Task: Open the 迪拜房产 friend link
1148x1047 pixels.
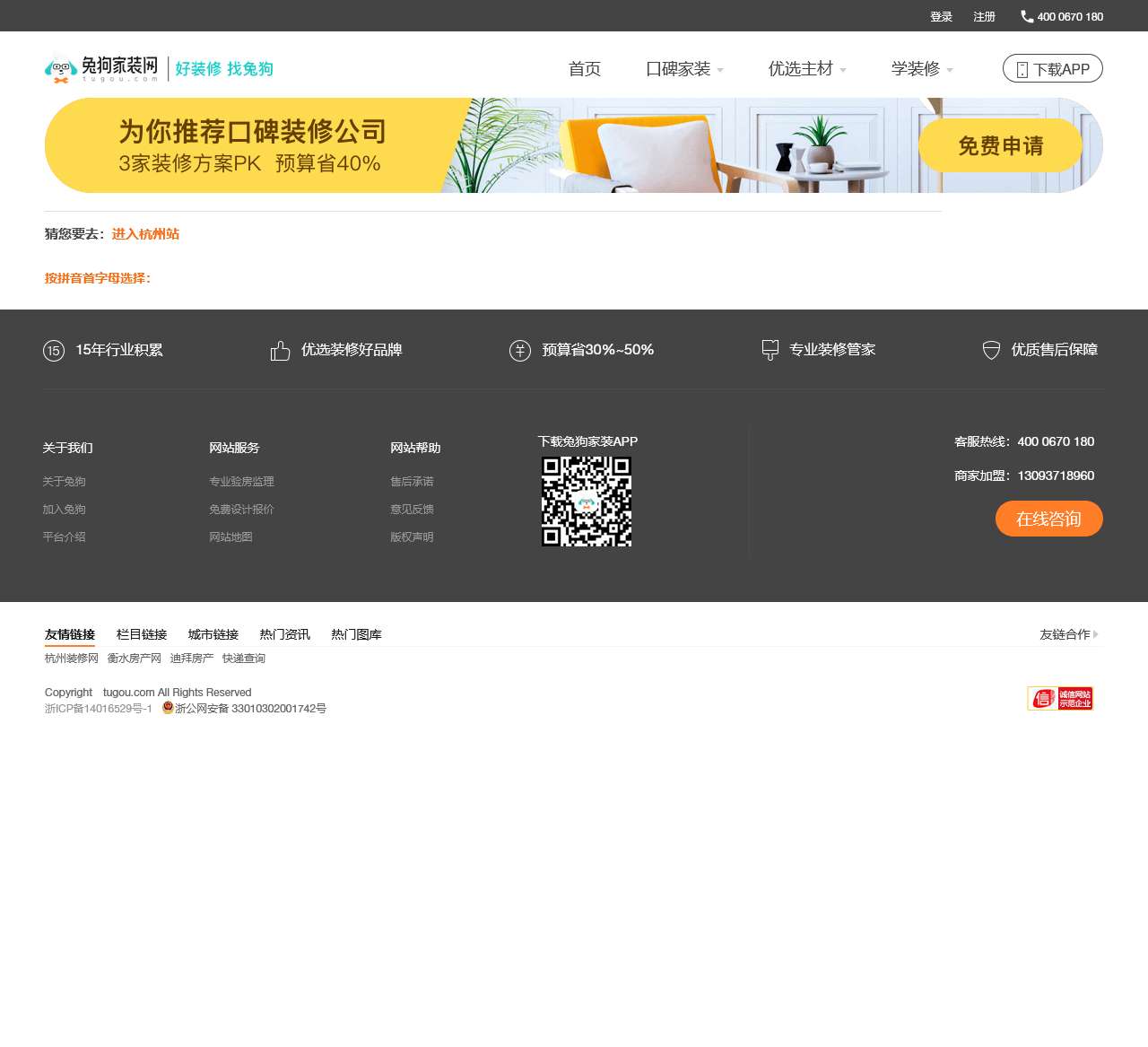Action: click(x=192, y=659)
